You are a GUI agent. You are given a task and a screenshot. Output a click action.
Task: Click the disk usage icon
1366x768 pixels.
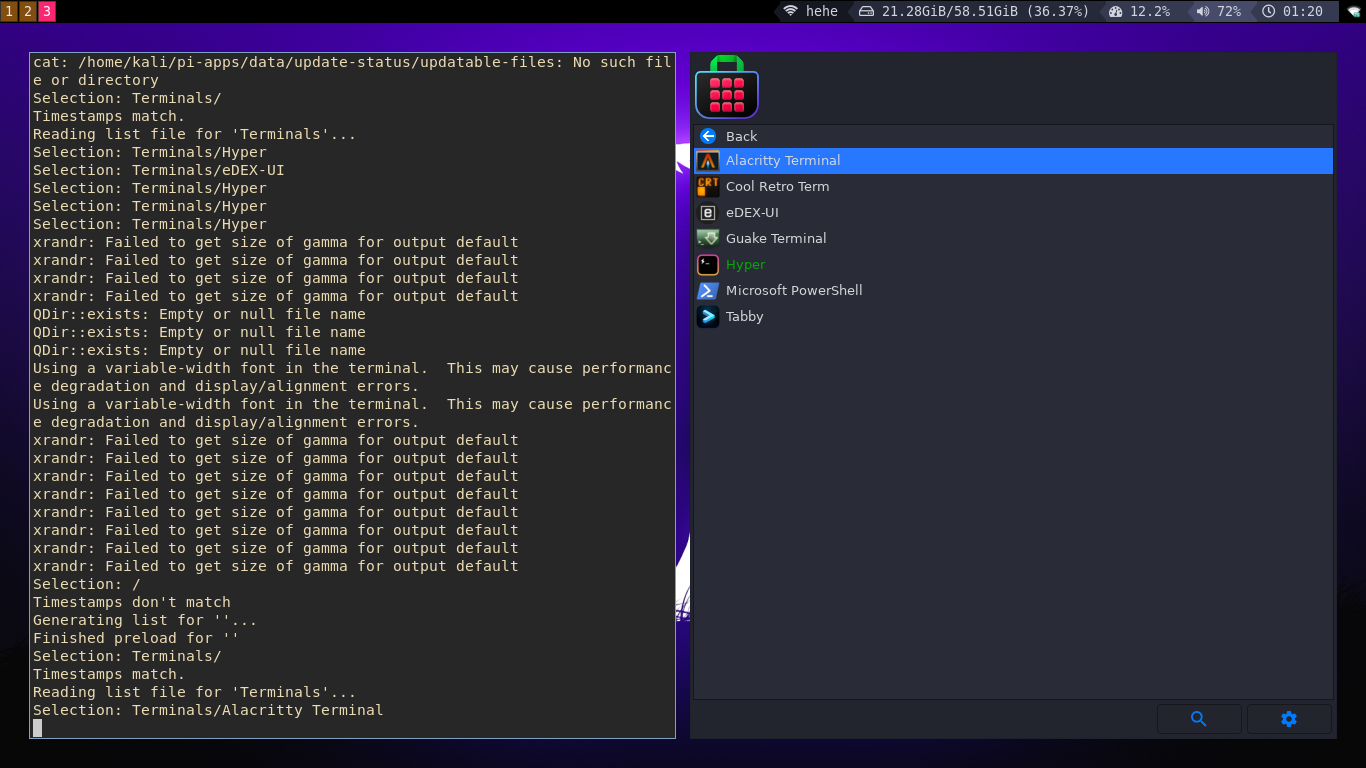coord(866,11)
